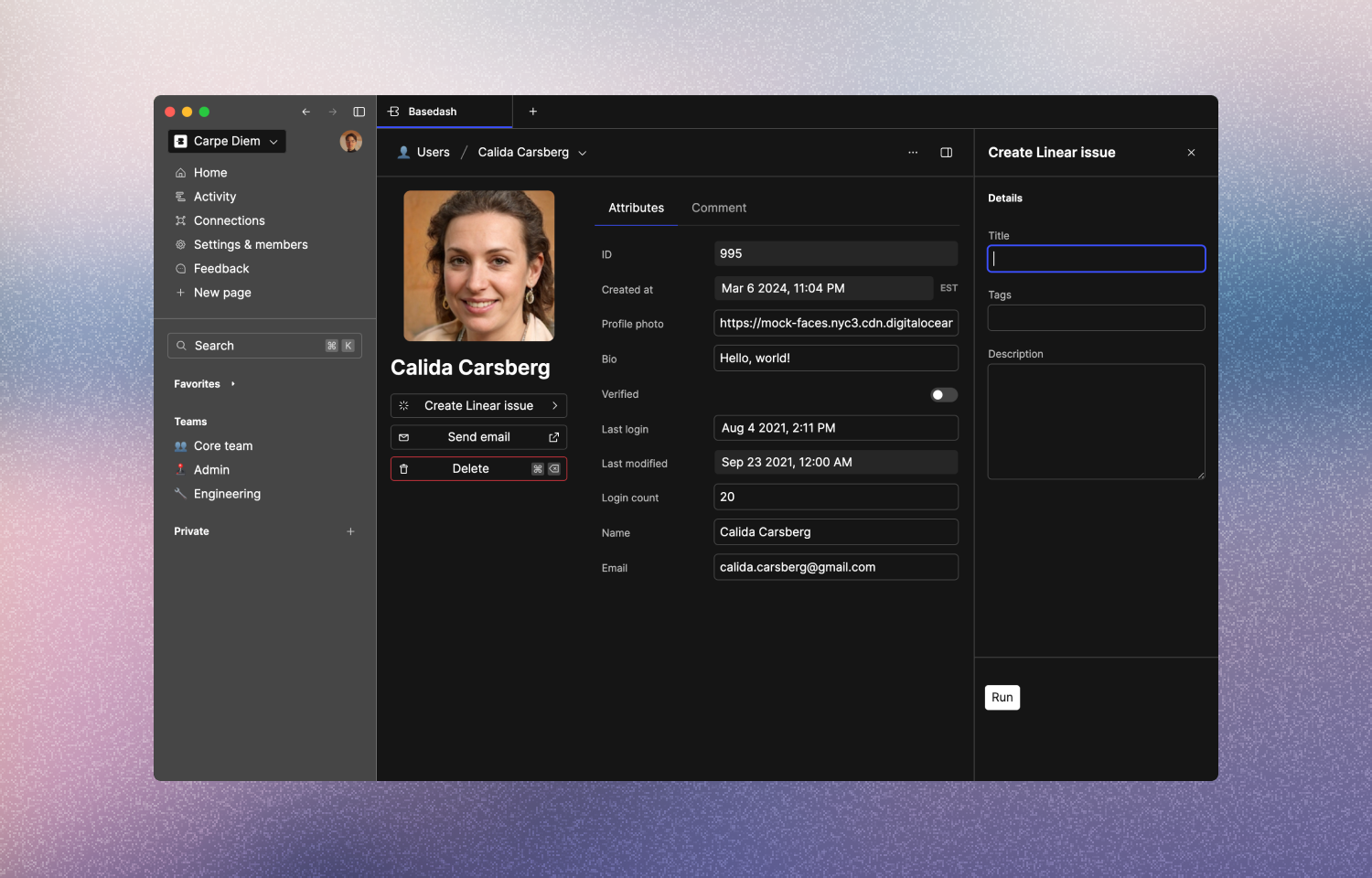Click the Connections icon in sidebar
Screen dimensions: 1372x878
pos(181,220)
